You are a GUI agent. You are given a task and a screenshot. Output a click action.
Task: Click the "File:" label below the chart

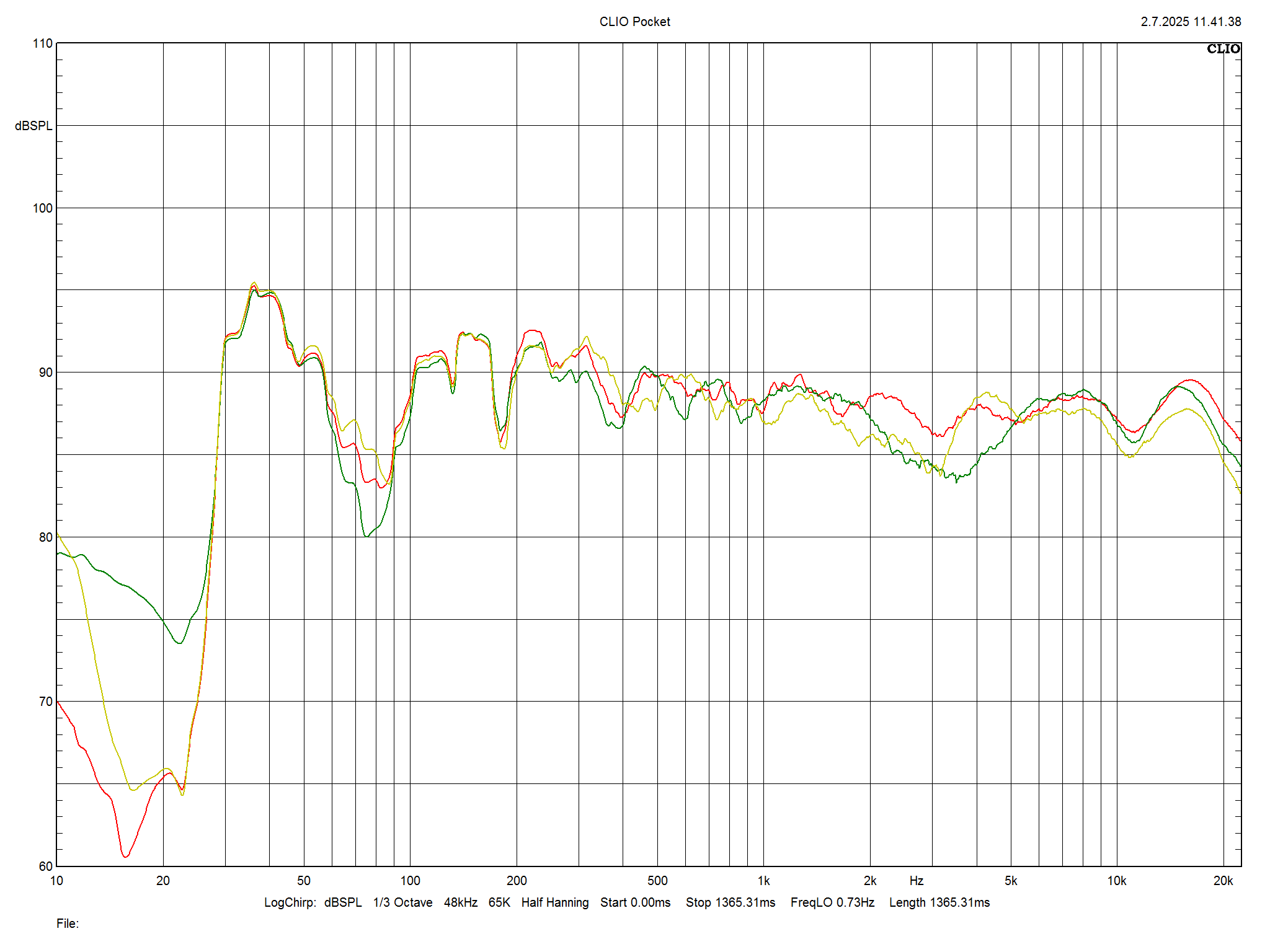68,923
